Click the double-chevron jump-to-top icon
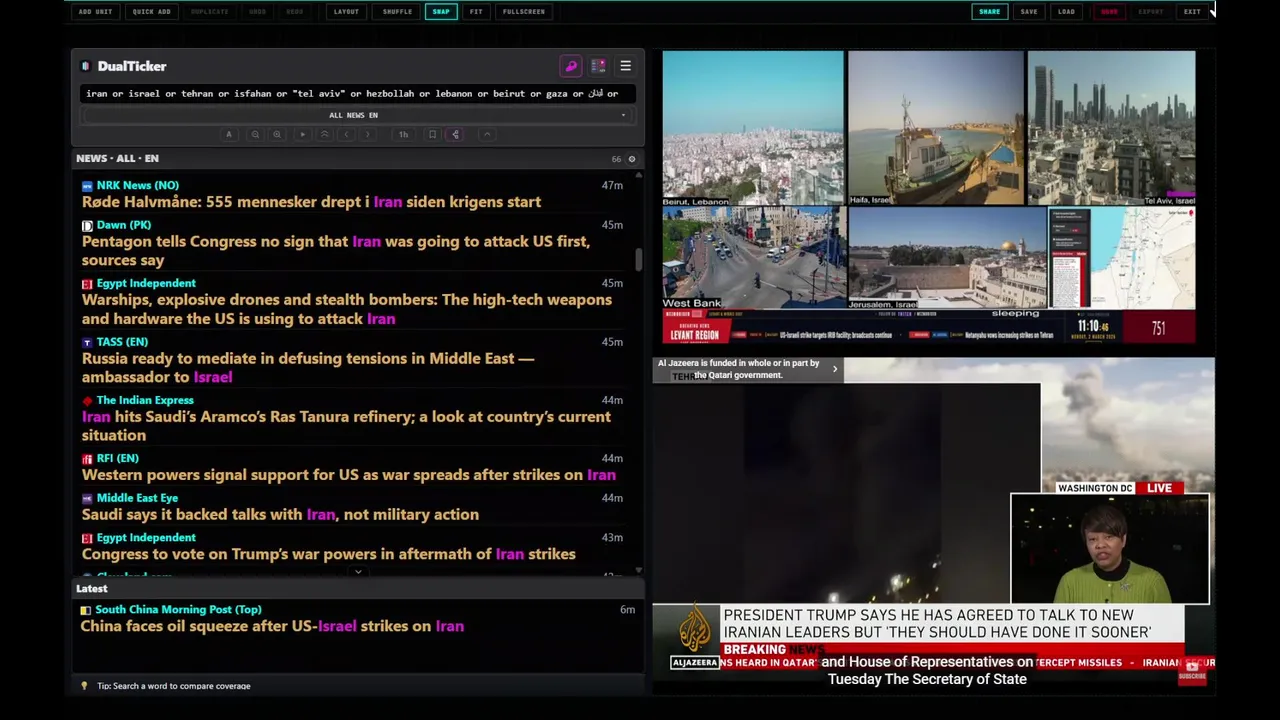The image size is (1280, 720). [324, 134]
